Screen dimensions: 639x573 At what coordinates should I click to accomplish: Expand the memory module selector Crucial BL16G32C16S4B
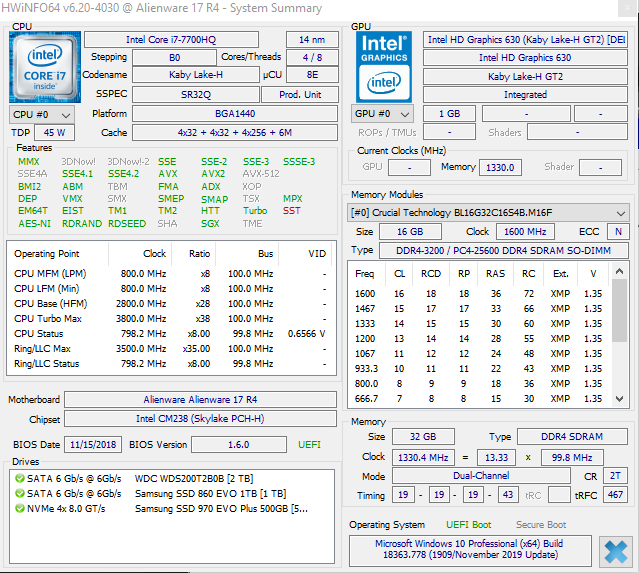(488, 213)
